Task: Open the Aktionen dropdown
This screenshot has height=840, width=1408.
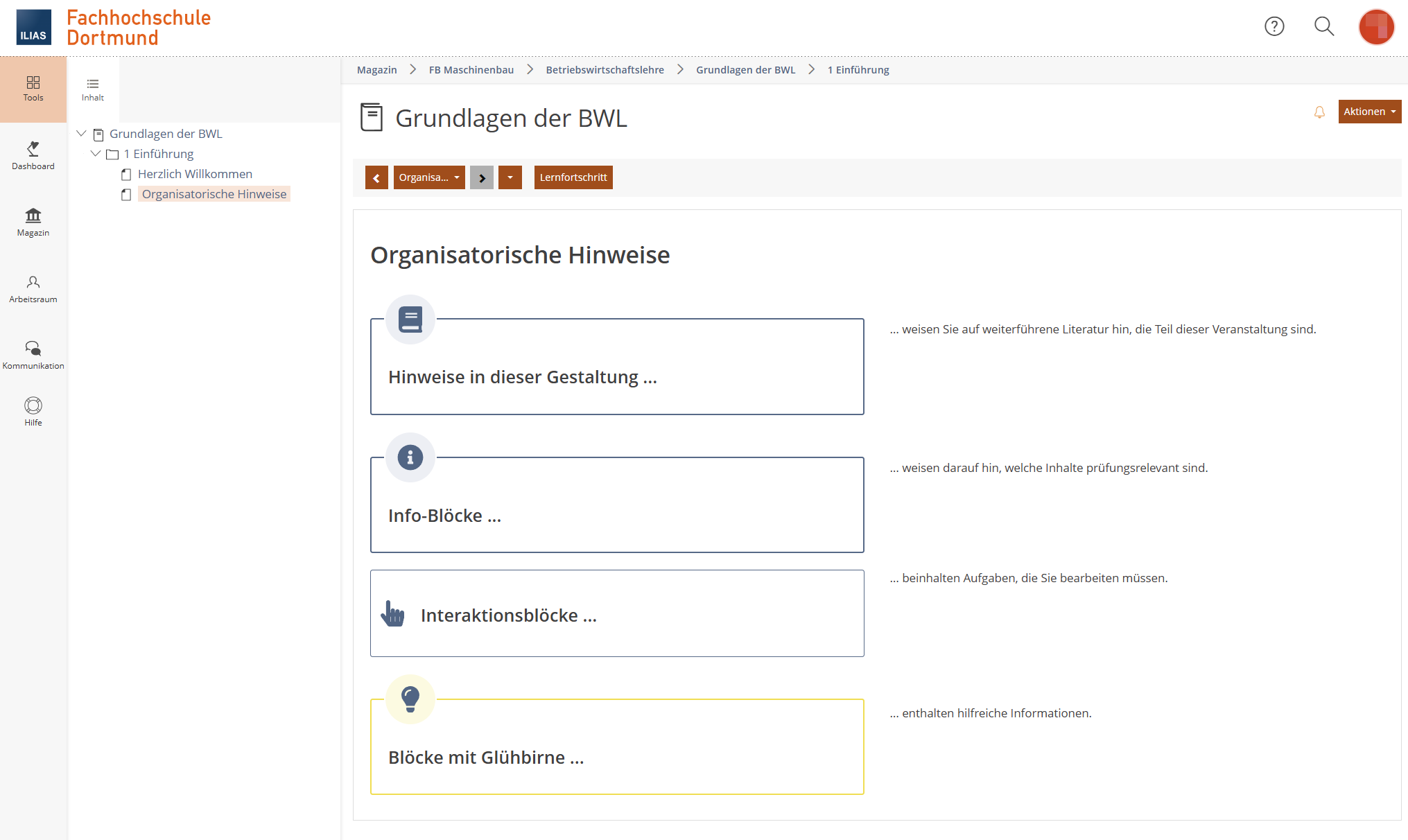Action: pos(1369,112)
